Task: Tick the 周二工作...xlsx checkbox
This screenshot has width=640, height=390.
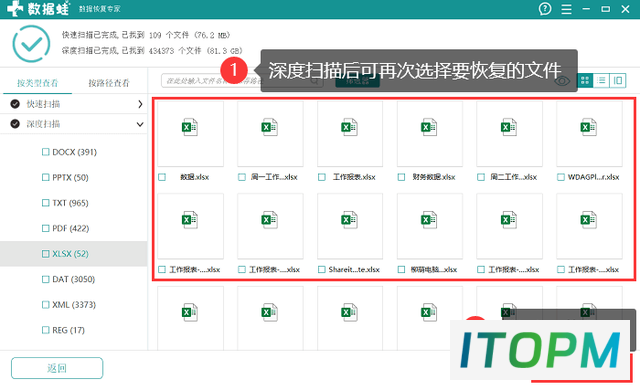Action: pos(481,177)
